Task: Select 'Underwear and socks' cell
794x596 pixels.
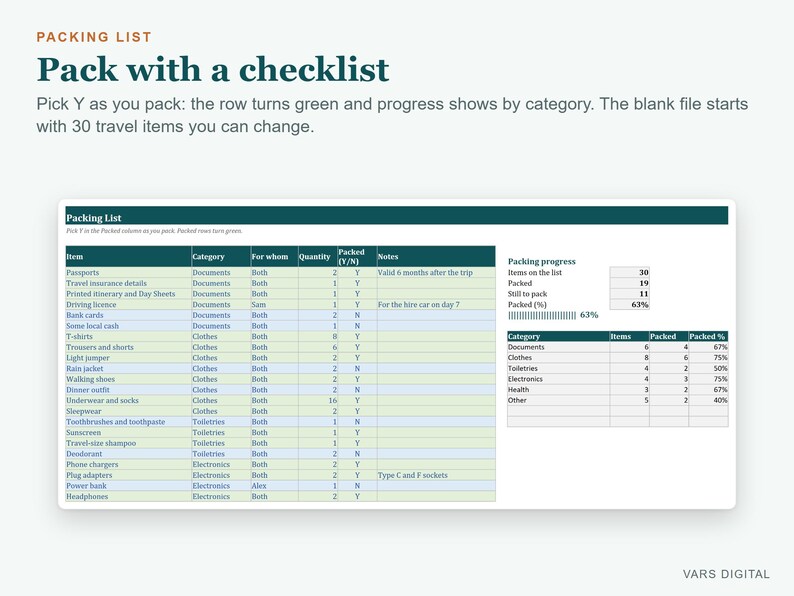Action: [128, 401]
